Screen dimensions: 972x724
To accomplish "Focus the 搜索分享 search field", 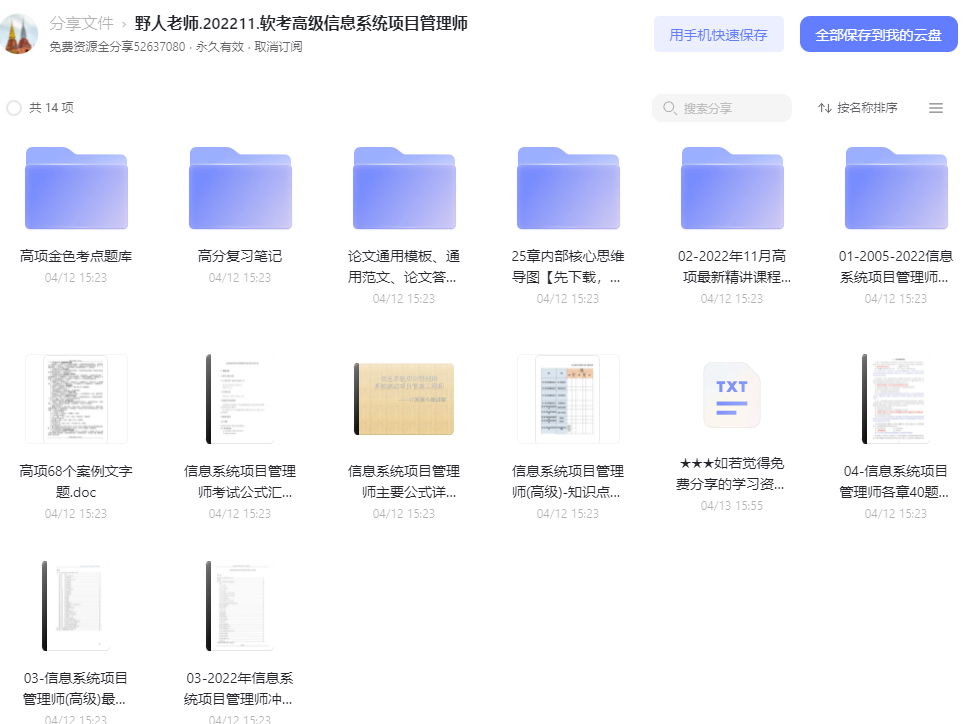I will click(x=722, y=108).
